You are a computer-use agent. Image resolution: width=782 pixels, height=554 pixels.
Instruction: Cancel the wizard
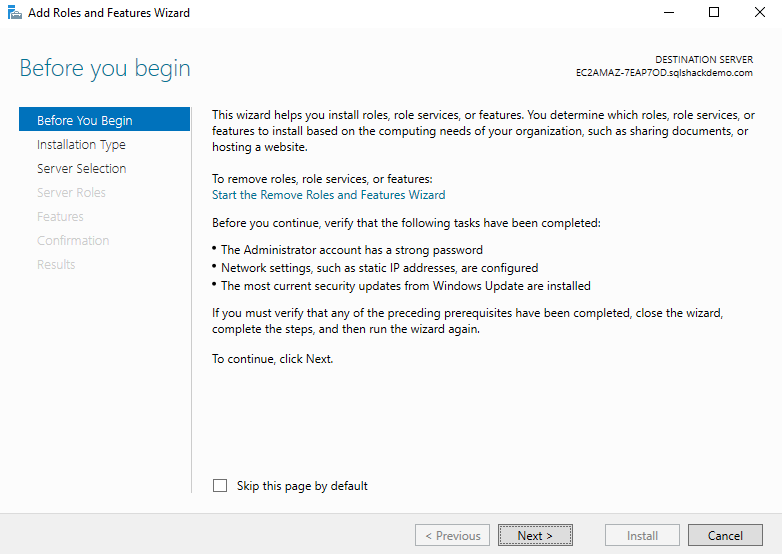(725, 535)
